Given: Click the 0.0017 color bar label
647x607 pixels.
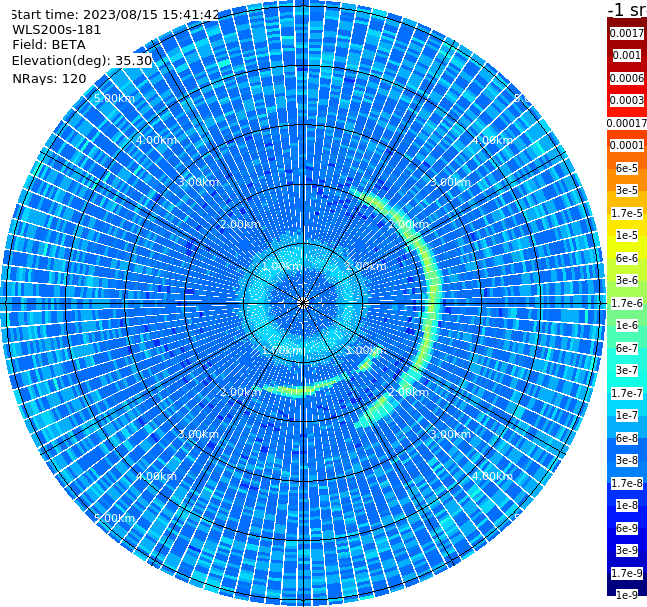Looking at the screenshot, I should coord(626,33).
